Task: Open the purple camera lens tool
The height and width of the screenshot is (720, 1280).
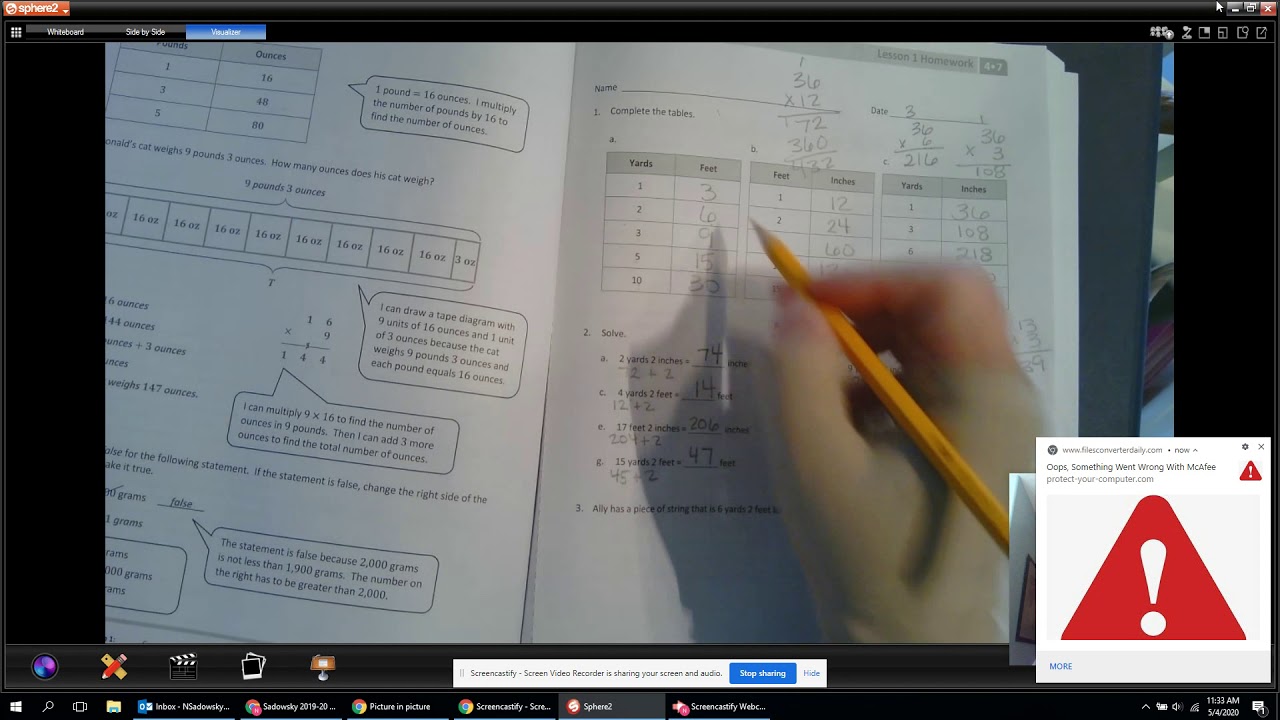Action: coord(44,667)
